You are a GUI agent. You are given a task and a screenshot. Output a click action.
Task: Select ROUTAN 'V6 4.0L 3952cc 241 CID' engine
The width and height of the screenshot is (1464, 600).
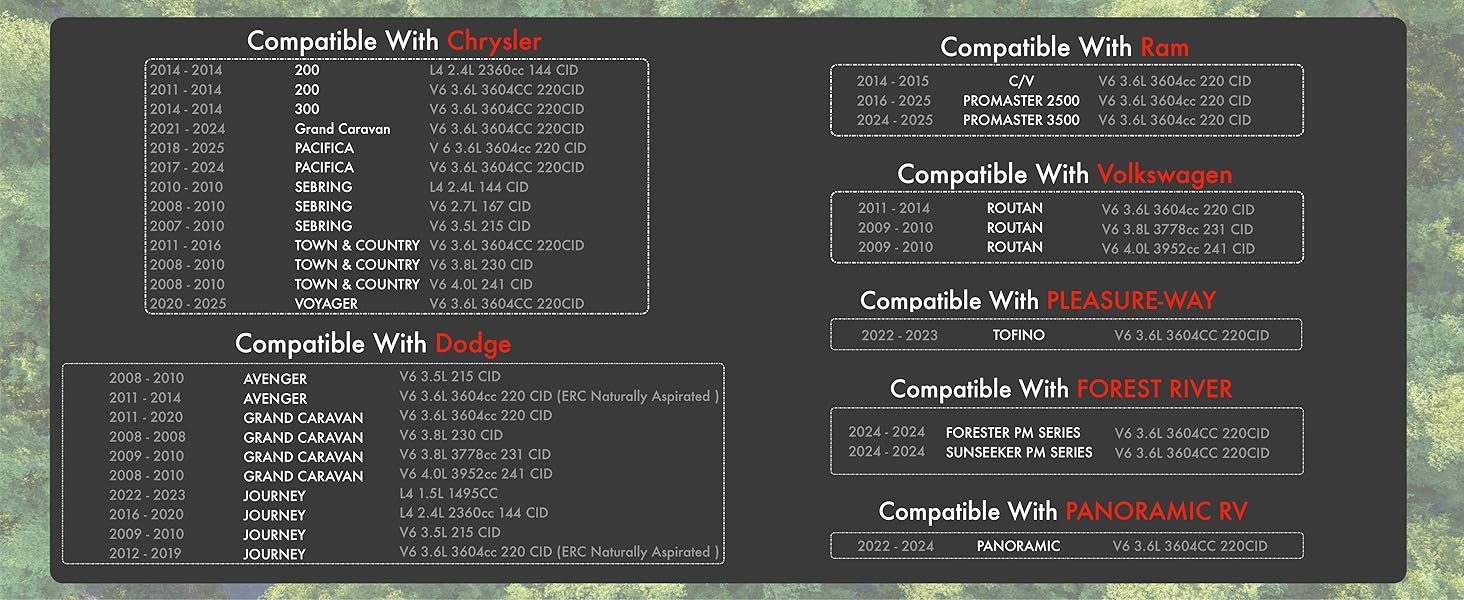pyautogui.click(x=1178, y=249)
